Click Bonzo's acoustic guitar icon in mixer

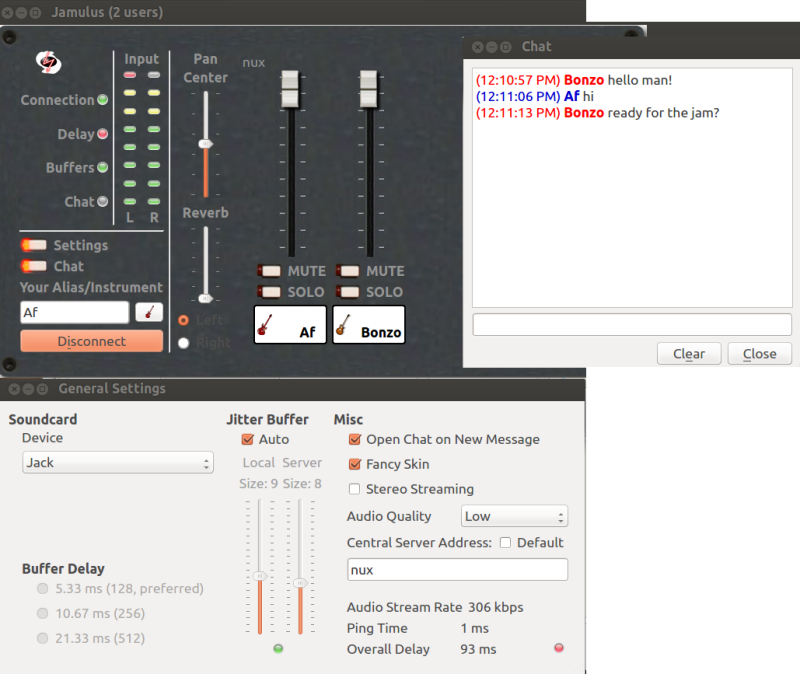343,324
